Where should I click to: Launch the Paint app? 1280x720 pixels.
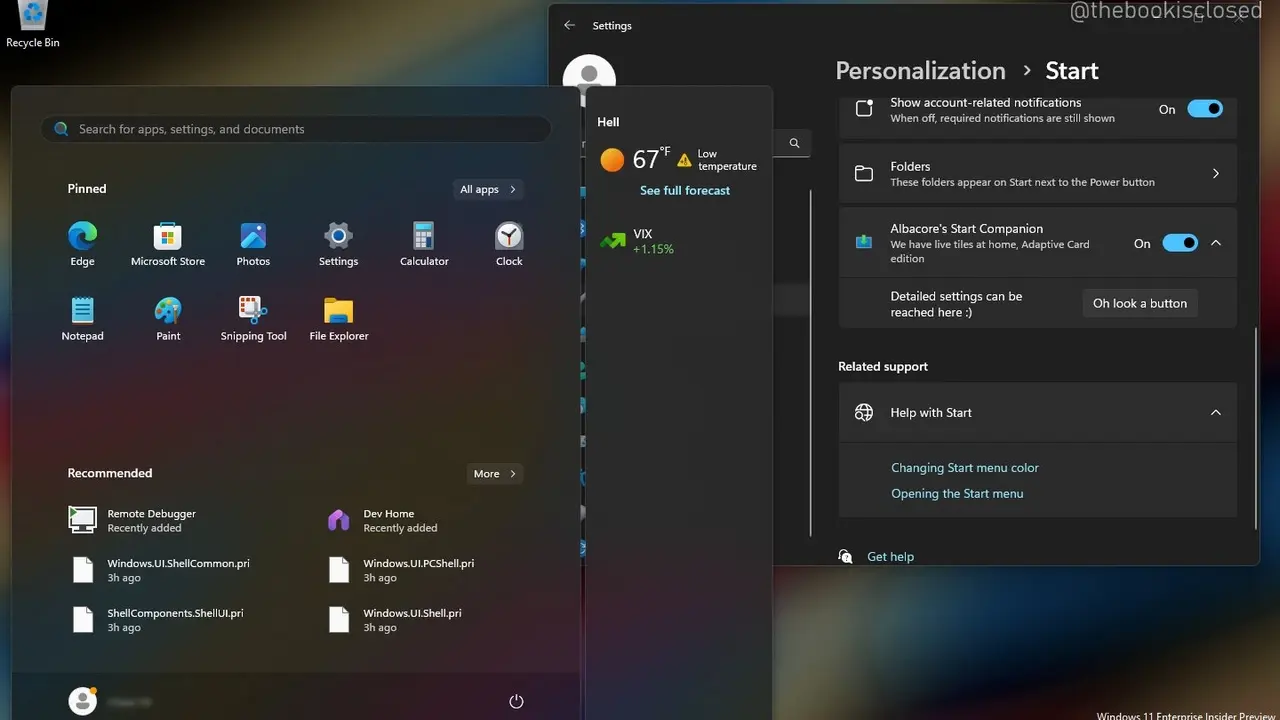click(168, 312)
